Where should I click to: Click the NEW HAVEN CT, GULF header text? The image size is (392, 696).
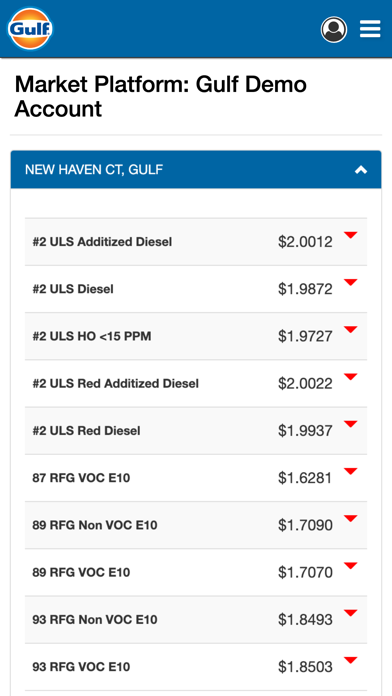[94, 170]
